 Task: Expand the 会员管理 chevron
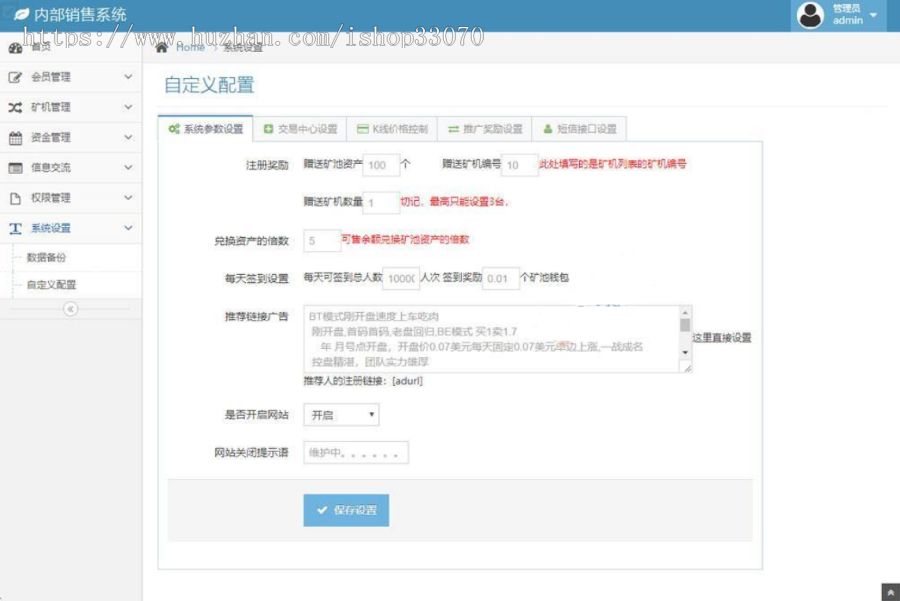128,76
